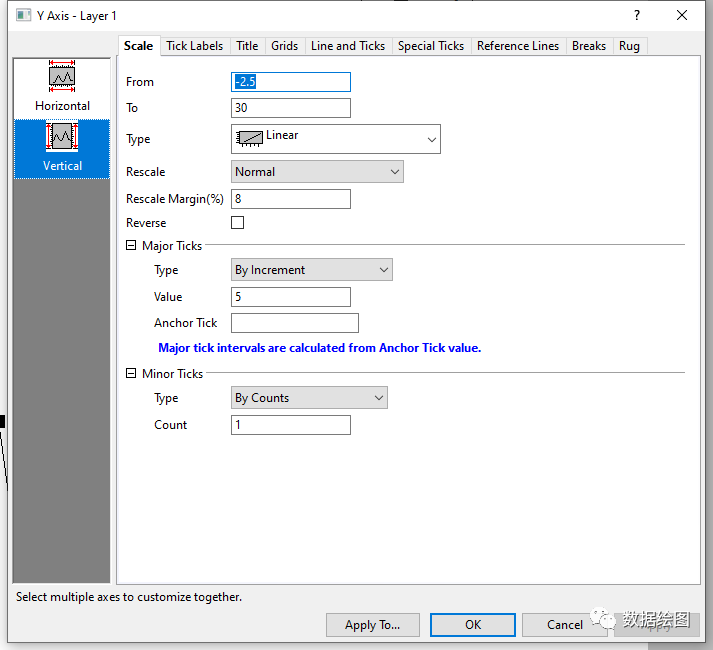Click the Cancel button
Screen dimensions: 713x650
565,625
